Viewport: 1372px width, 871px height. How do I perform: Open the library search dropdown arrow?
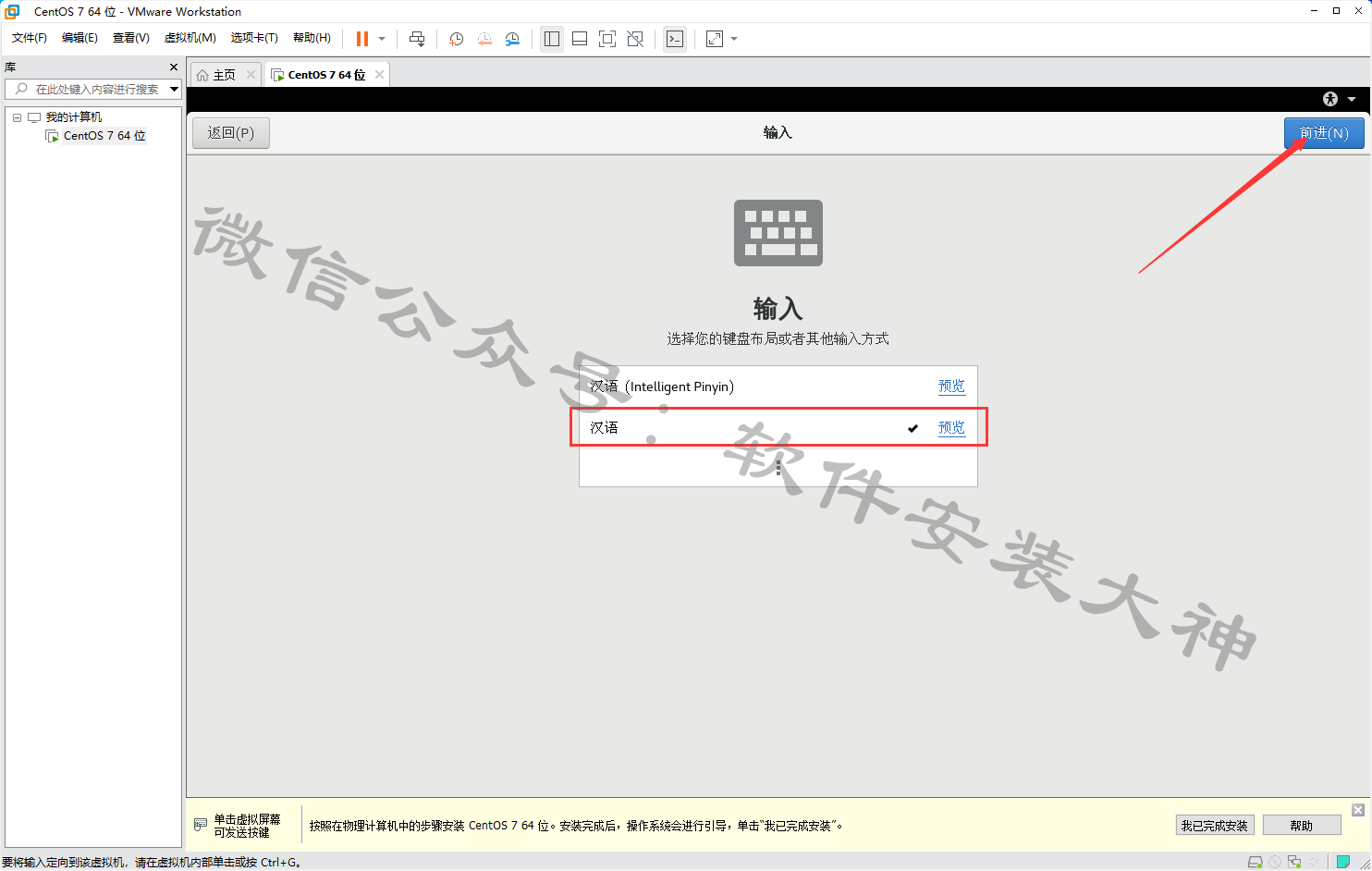[x=174, y=89]
